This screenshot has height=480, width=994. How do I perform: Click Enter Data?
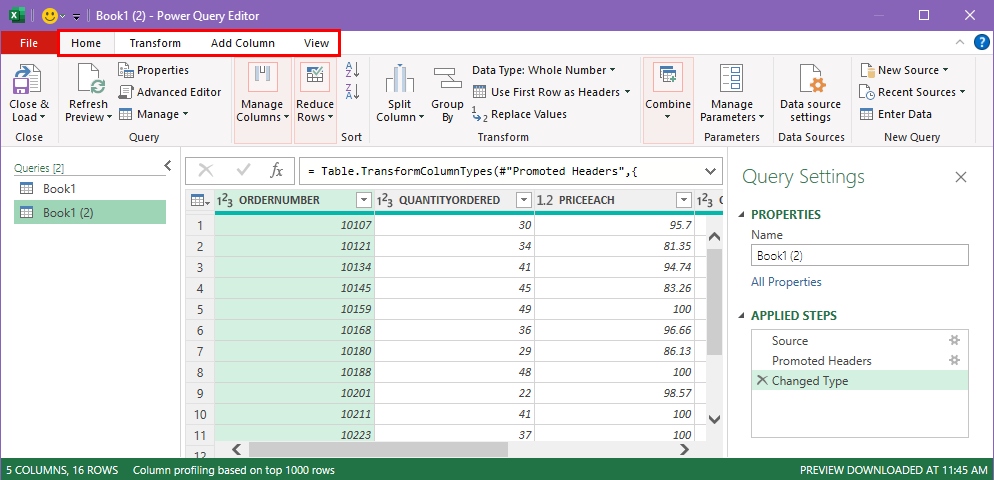point(896,114)
